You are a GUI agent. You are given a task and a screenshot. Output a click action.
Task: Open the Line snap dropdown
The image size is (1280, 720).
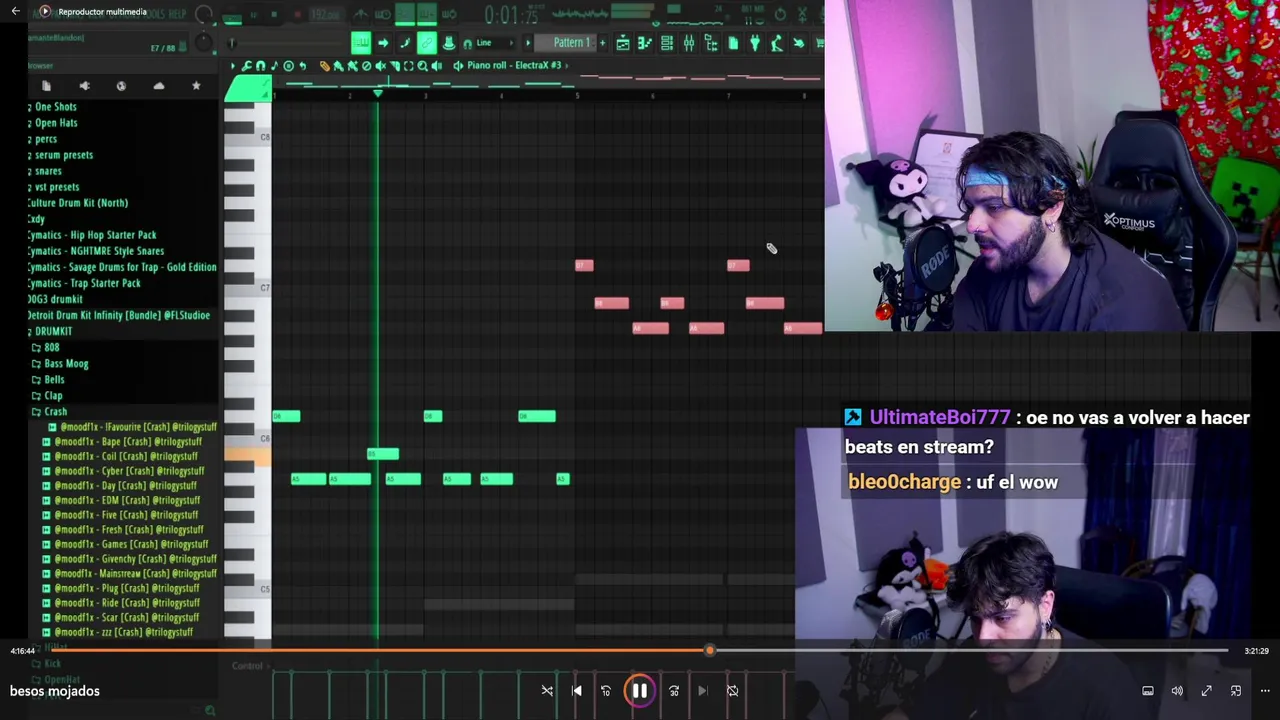[495, 43]
